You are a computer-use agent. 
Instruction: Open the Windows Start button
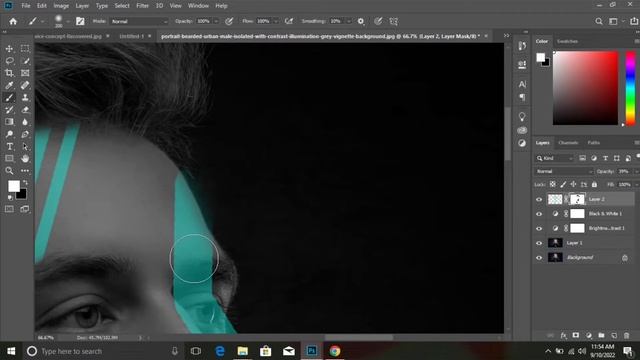[x=11, y=351]
